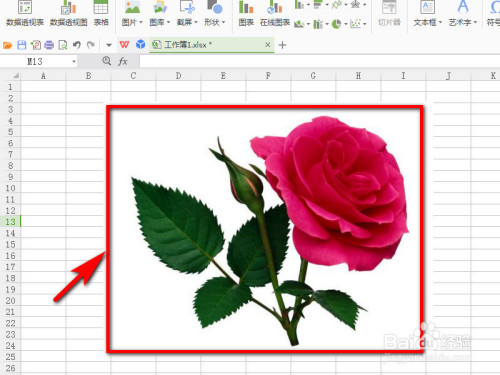The width and height of the screenshot is (500, 375).
Task: Click the 在线图表 online chart icon
Action: pos(275,13)
